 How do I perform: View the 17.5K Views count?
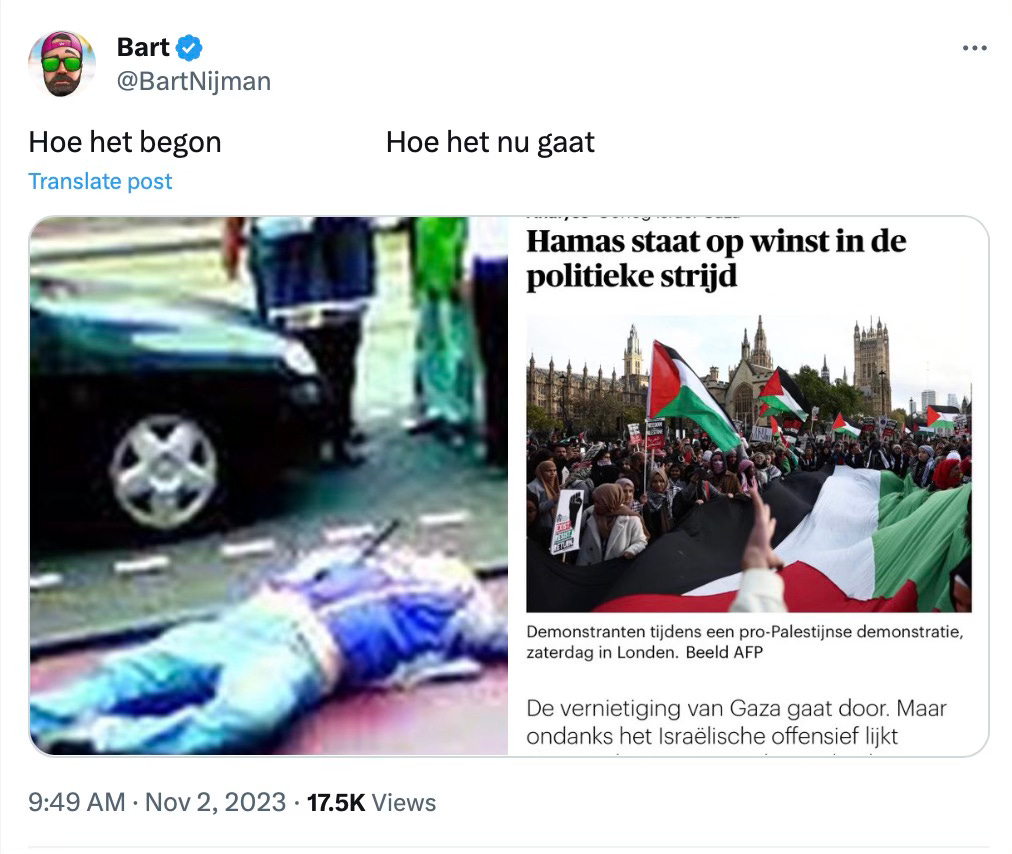coord(371,802)
